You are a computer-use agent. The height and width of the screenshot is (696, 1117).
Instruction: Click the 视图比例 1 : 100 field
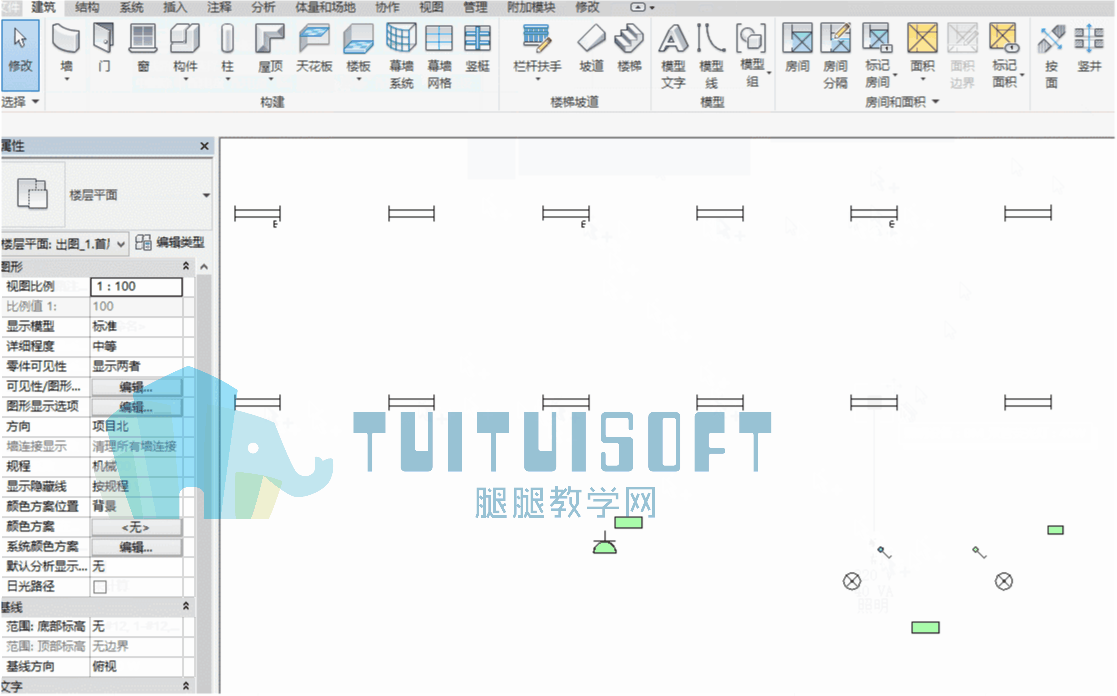point(136,286)
